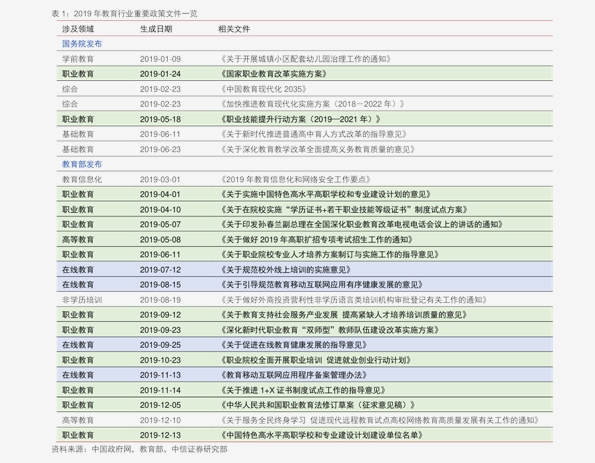Open 《关于规范校外线上培训的实施意见》 entry
595x463 pixels.
point(285,270)
